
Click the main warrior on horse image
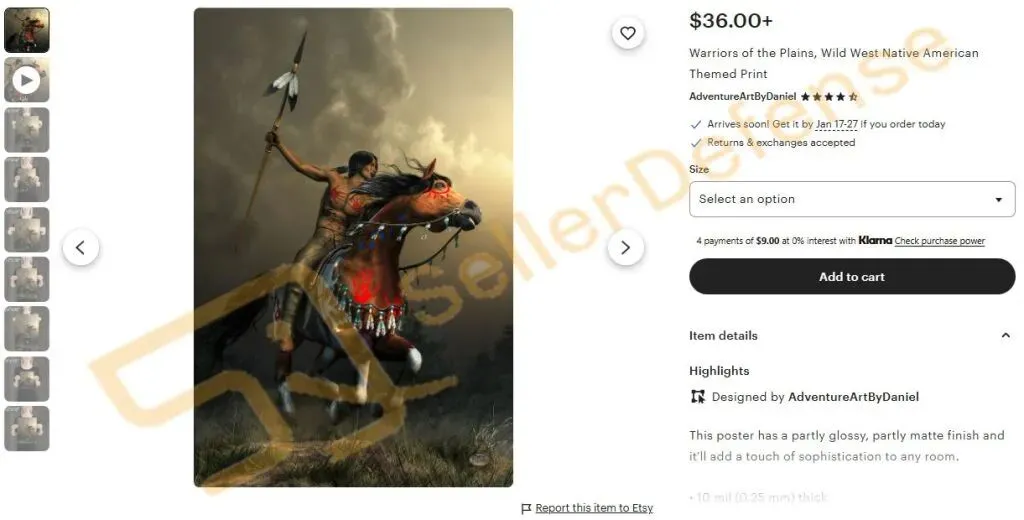click(x=353, y=248)
